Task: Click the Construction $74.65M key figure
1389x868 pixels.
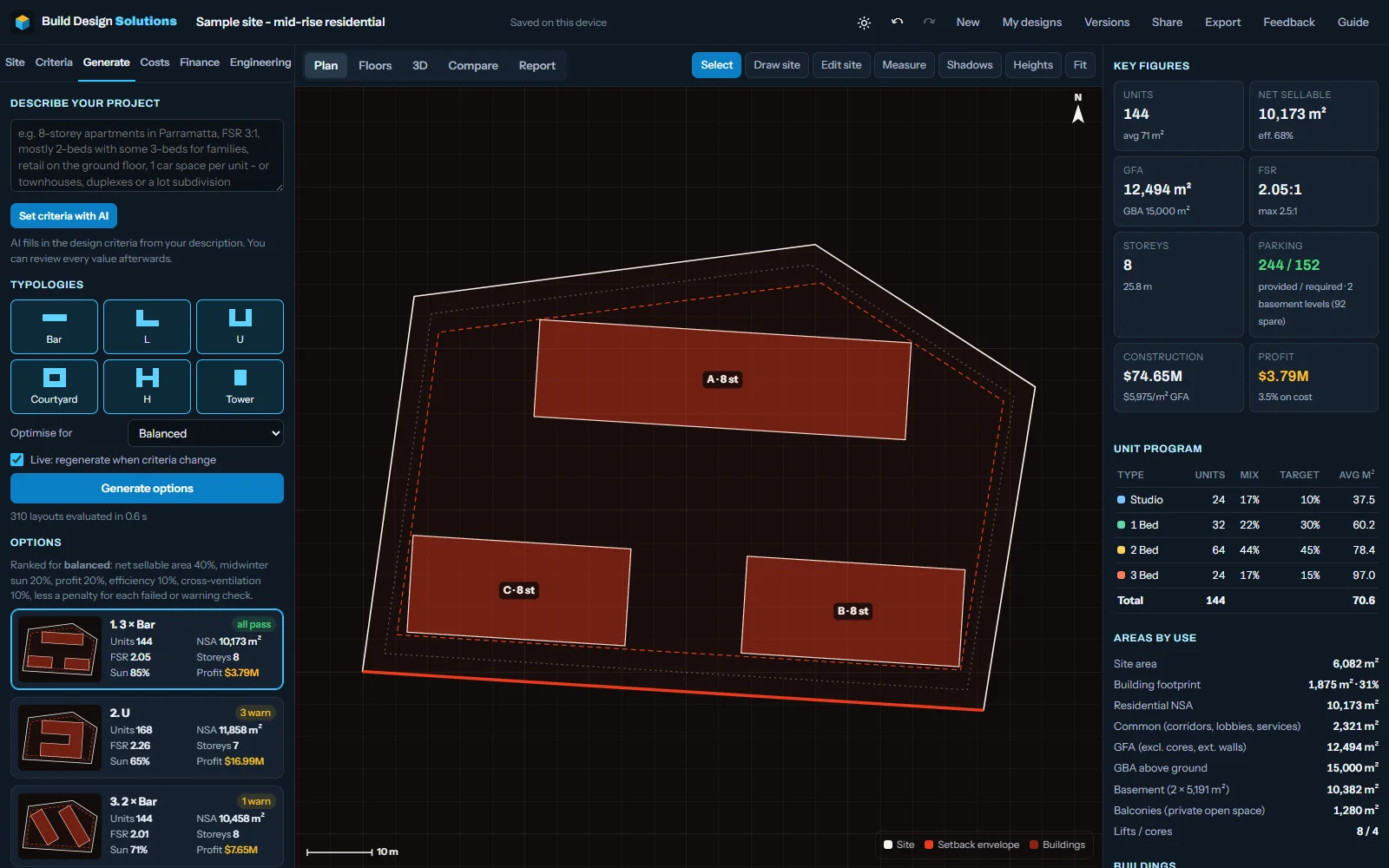Action: [x=1179, y=378]
